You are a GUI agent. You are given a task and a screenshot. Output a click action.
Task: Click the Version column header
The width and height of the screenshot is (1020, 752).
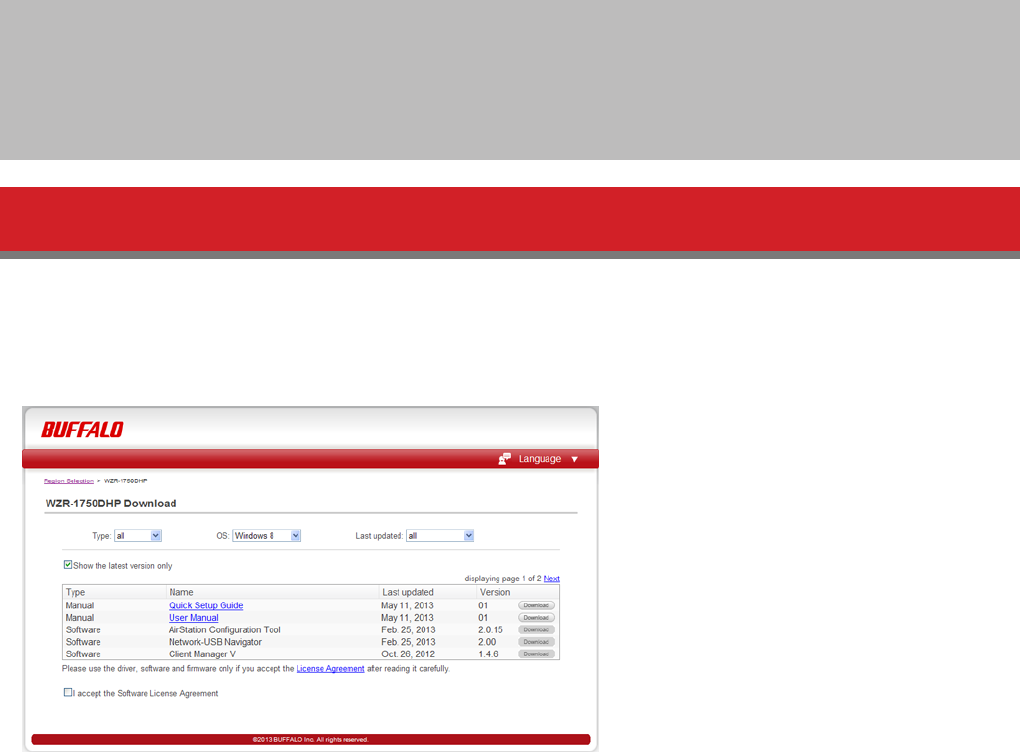[x=495, y=592]
